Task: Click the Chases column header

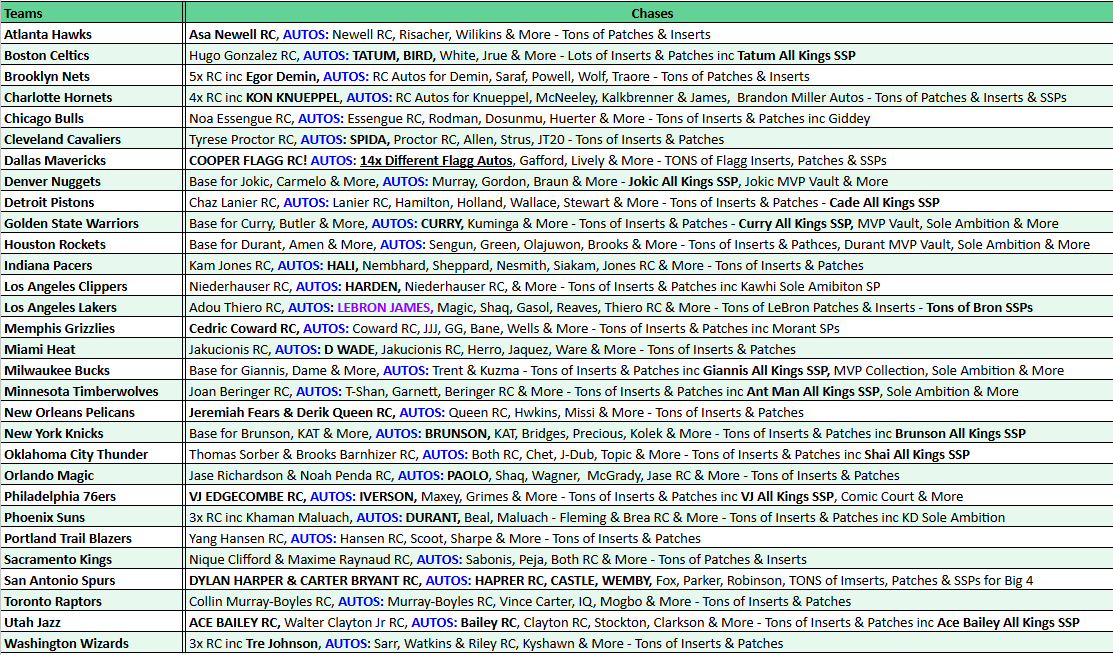Action: click(x=651, y=13)
